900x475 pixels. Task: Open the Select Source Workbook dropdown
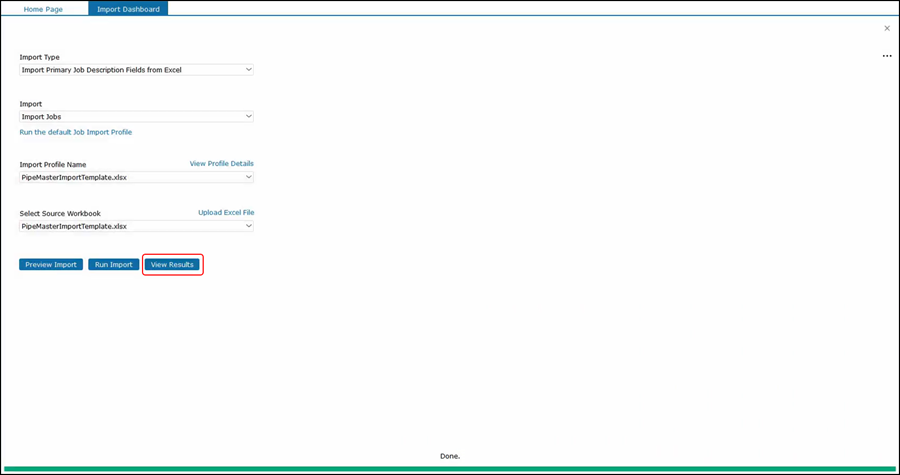click(x=136, y=227)
